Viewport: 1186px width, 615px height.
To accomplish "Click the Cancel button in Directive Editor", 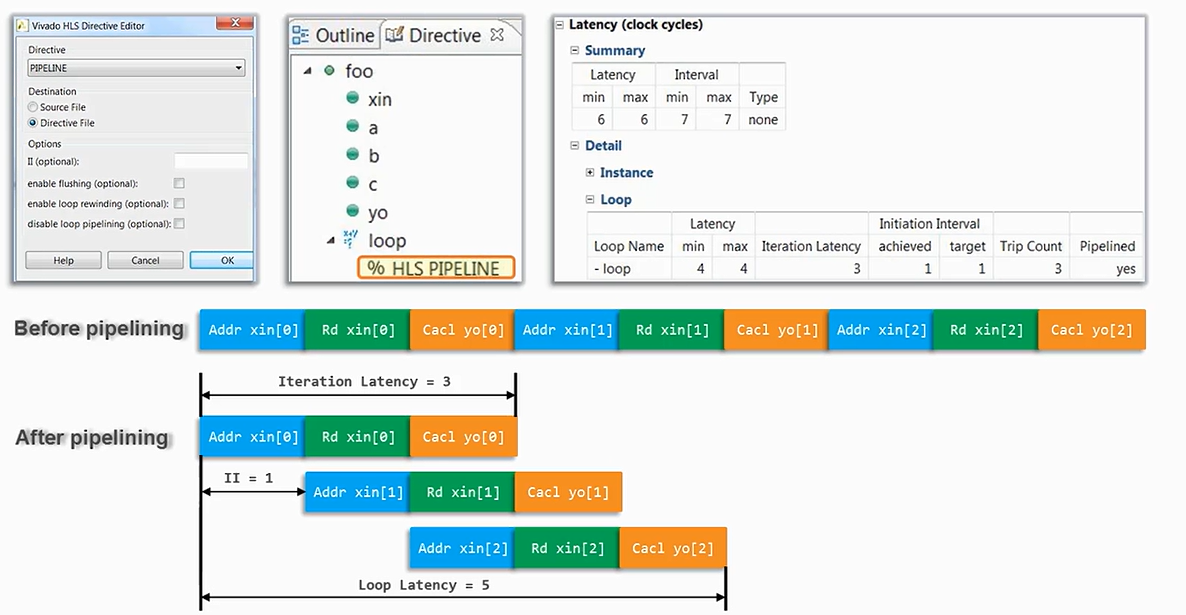I will pyautogui.click(x=145, y=260).
